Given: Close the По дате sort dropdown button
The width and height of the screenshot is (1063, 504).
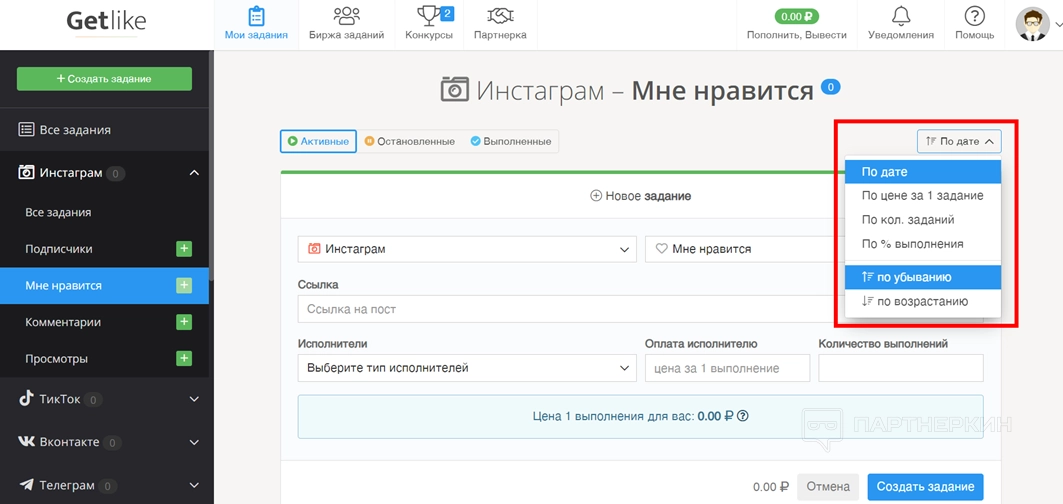Looking at the screenshot, I should [x=959, y=142].
